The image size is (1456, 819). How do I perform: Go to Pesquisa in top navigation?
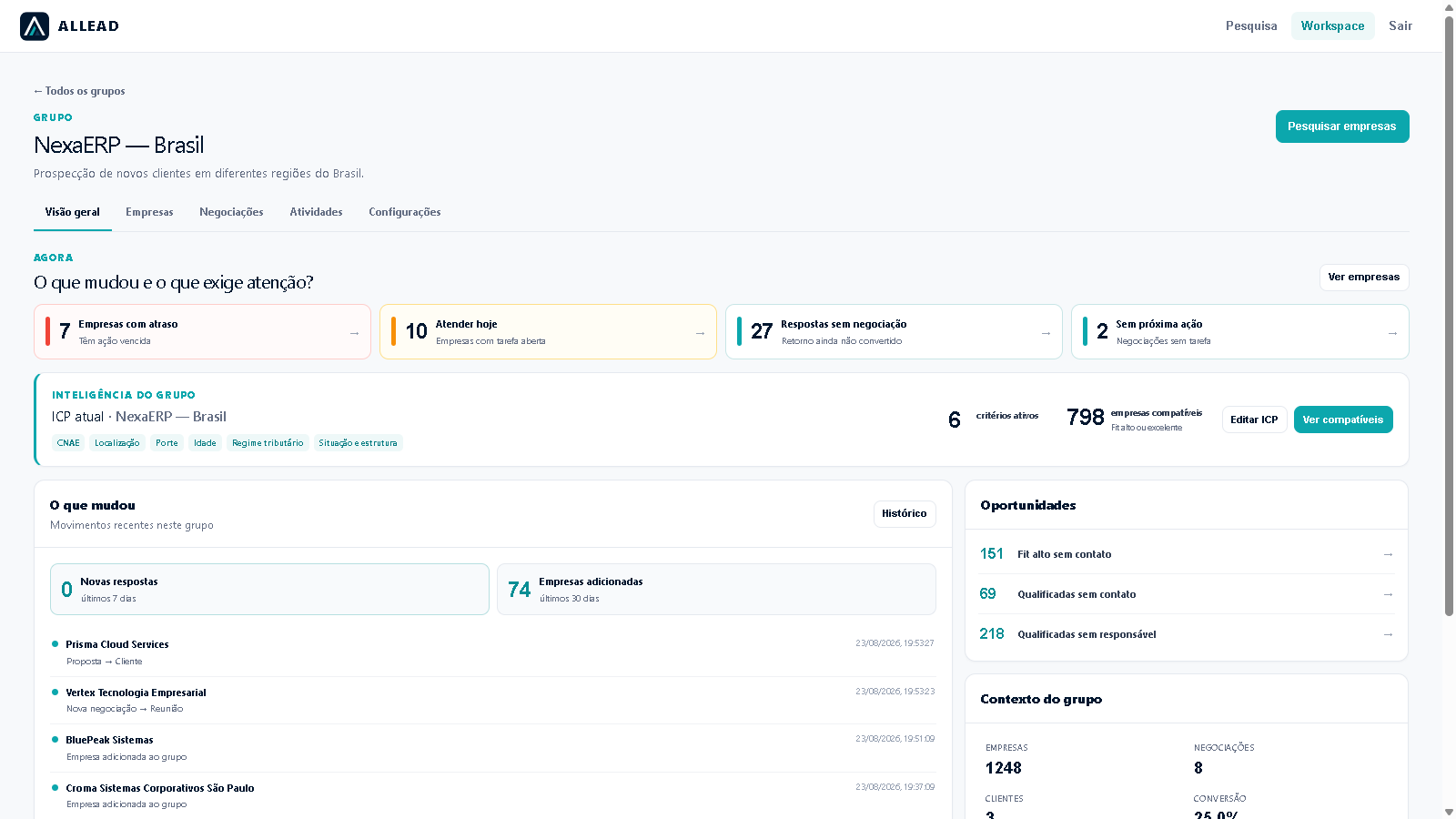pyautogui.click(x=1251, y=25)
